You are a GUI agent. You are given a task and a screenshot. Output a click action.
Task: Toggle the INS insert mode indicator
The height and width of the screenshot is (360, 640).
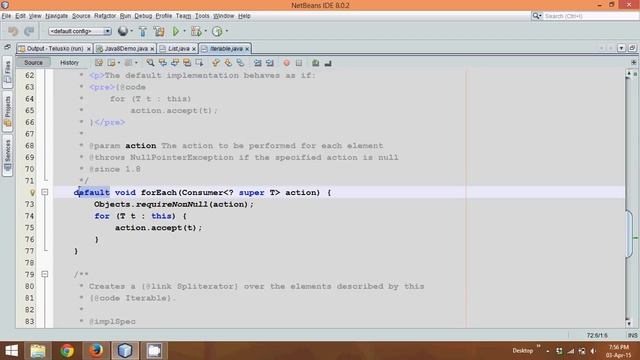point(632,335)
